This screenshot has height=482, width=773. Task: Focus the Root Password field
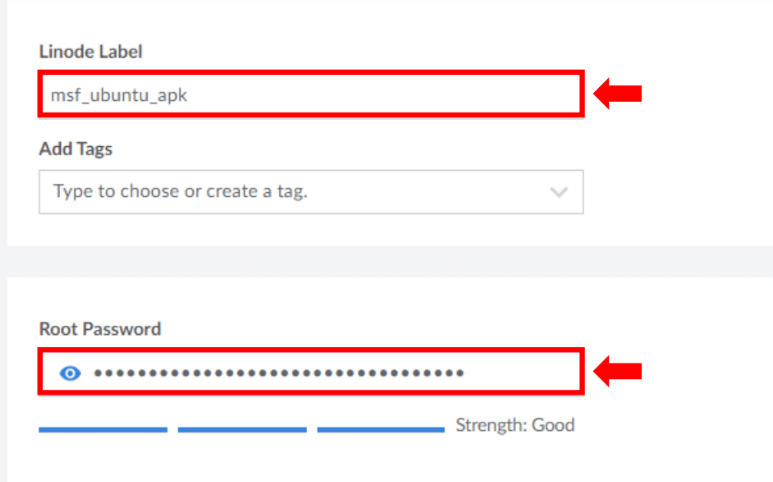click(310, 373)
